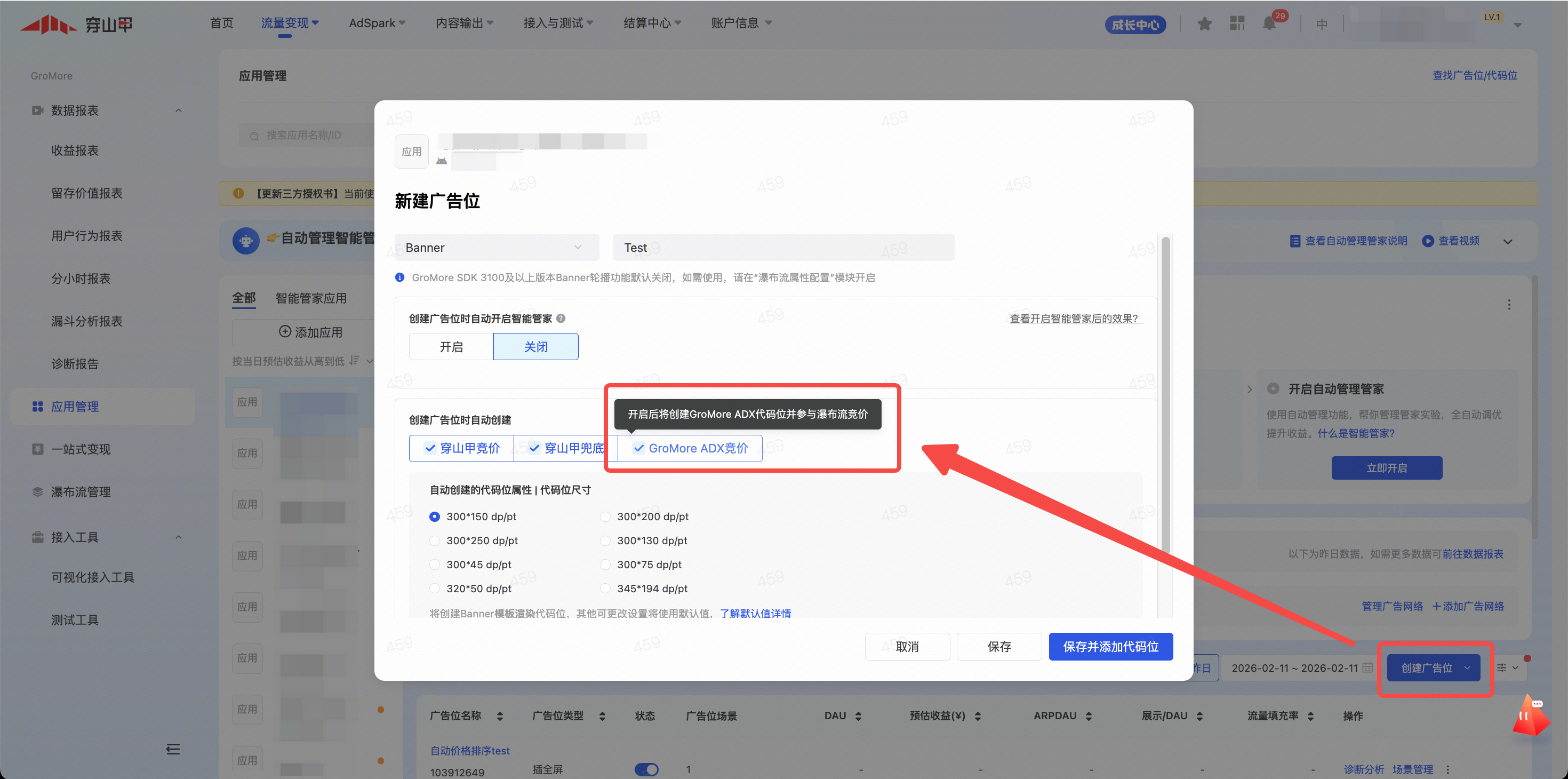The width and height of the screenshot is (1568, 779).
Task: Uncheck the 穿山甲竞价 option
Action: coord(461,448)
